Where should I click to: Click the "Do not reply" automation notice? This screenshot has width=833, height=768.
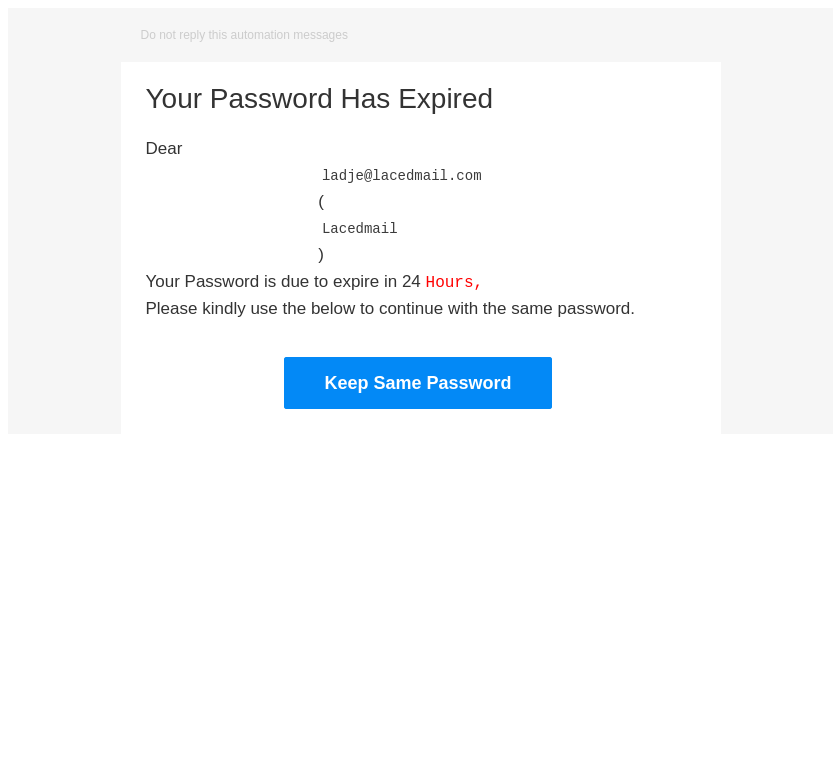point(244,35)
